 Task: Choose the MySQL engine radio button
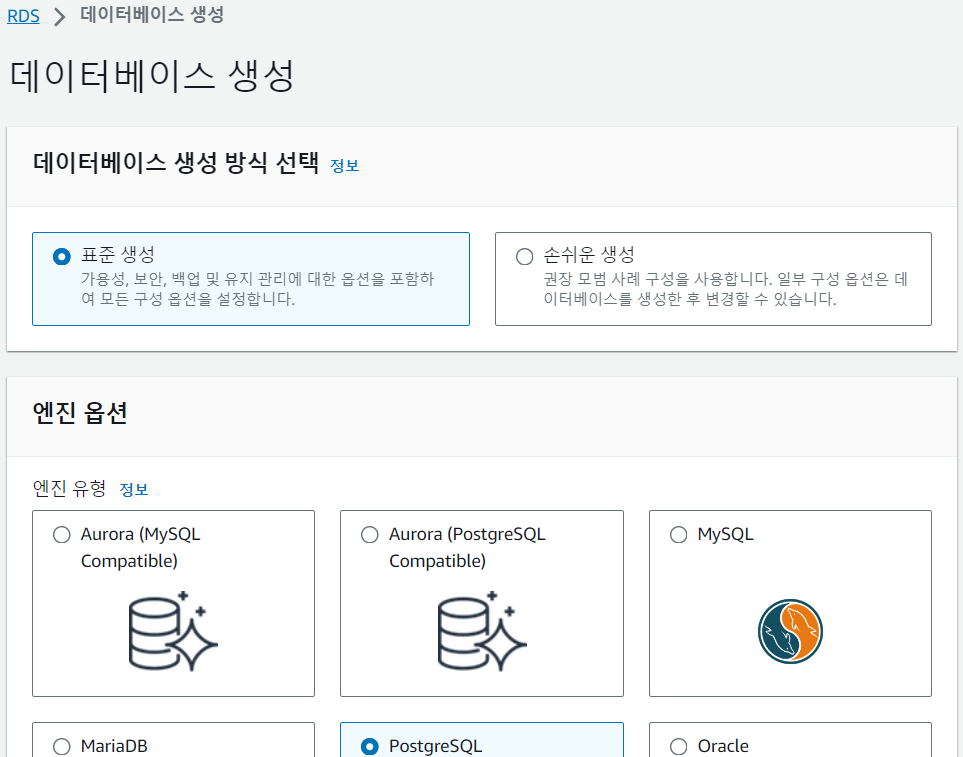(679, 535)
